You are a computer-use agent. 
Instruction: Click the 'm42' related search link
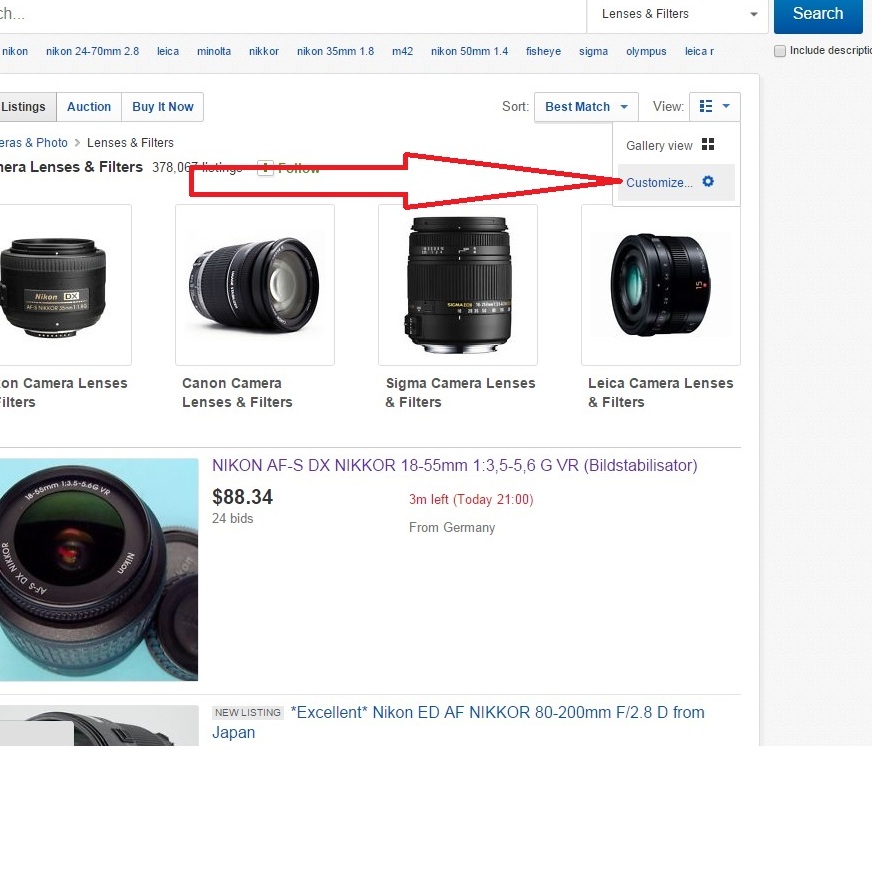coord(402,51)
